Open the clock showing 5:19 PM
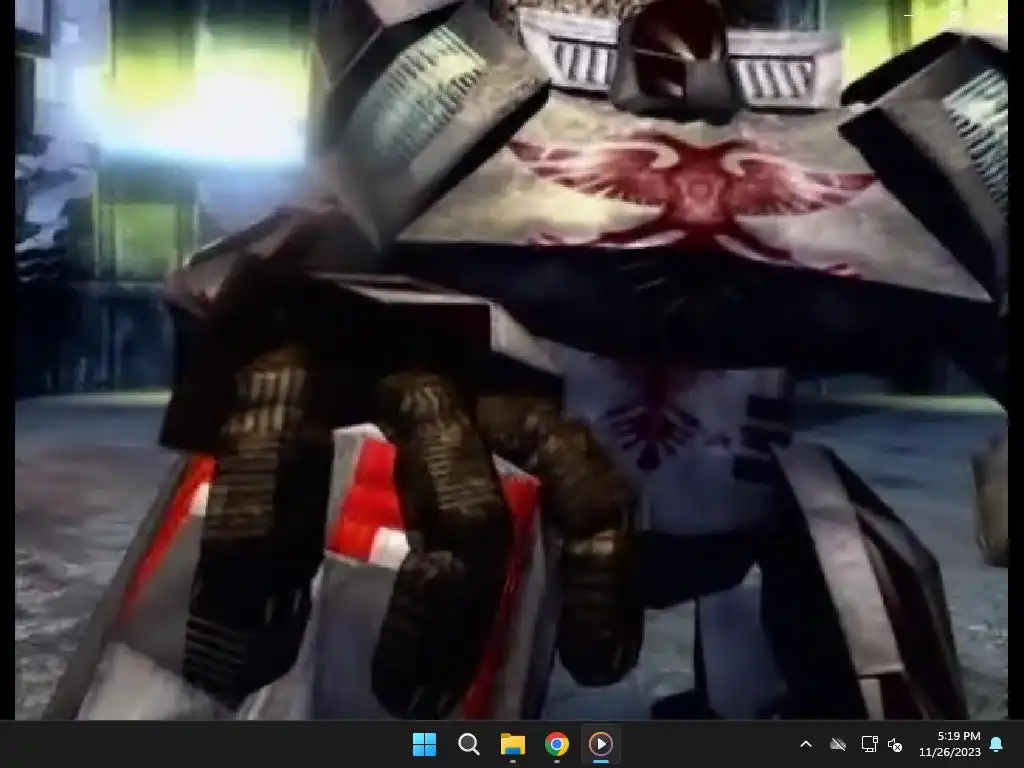 (x=950, y=744)
